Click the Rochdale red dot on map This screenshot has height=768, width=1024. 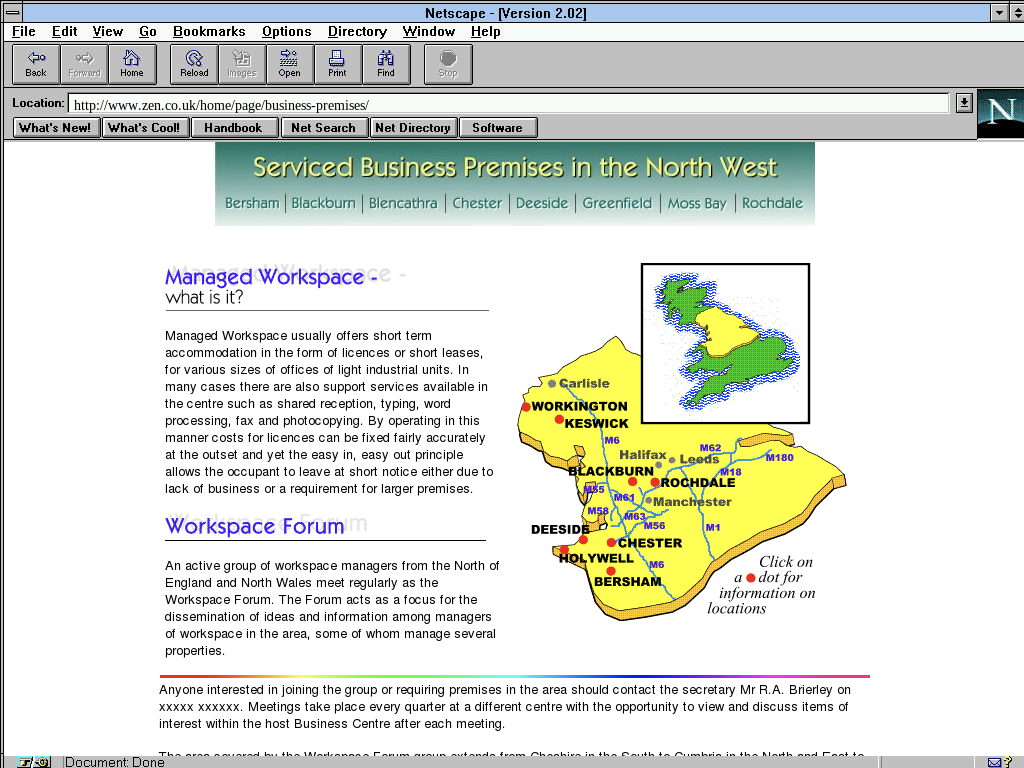click(x=655, y=482)
